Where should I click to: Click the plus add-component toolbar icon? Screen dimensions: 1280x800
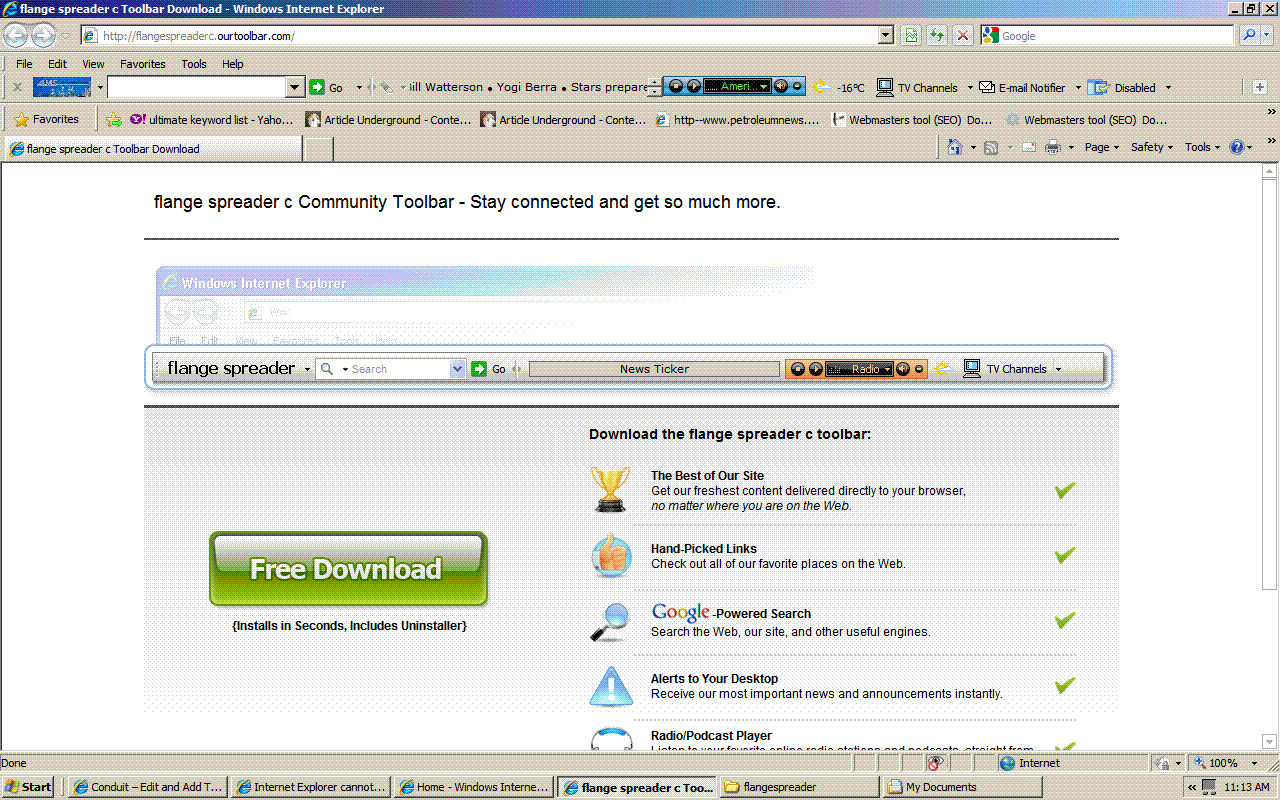[x=1259, y=87]
